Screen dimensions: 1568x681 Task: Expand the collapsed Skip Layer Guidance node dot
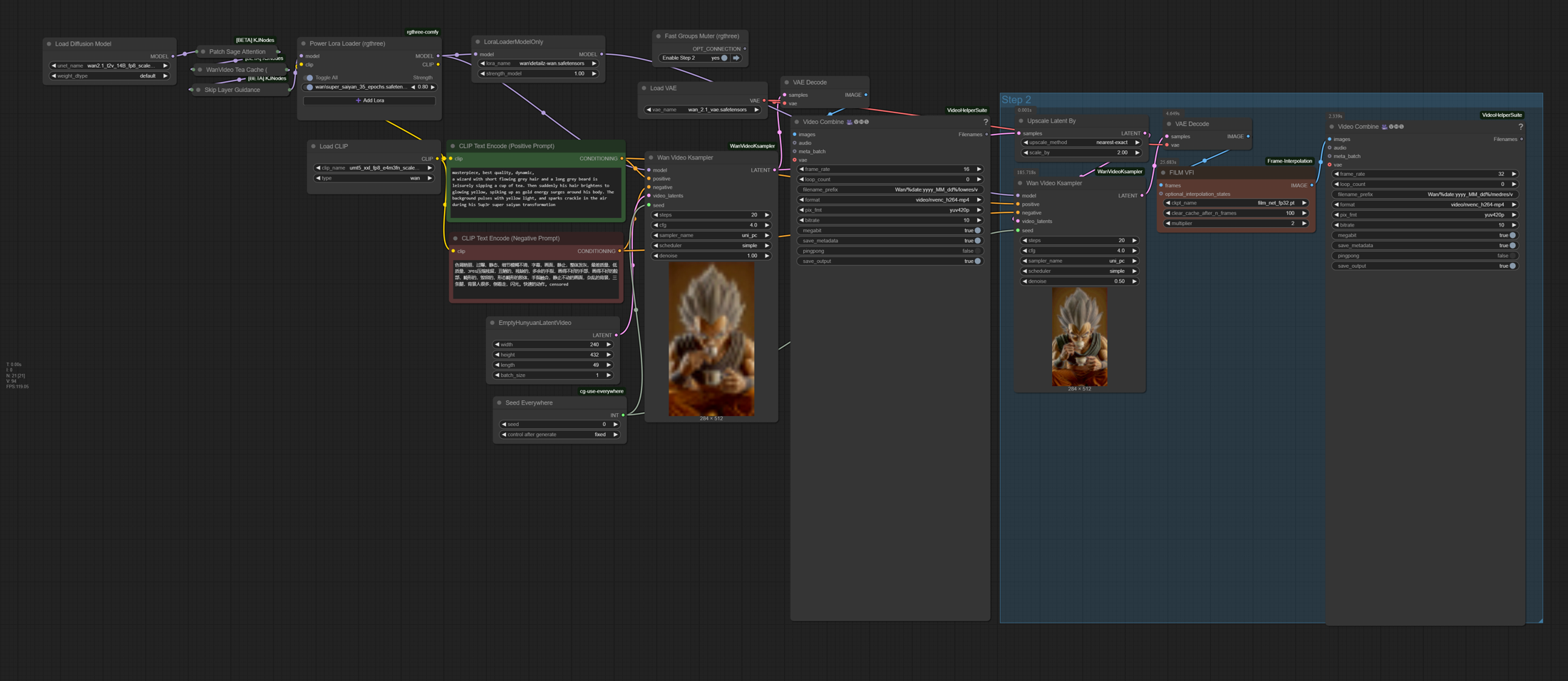click(x=198, y=90)
